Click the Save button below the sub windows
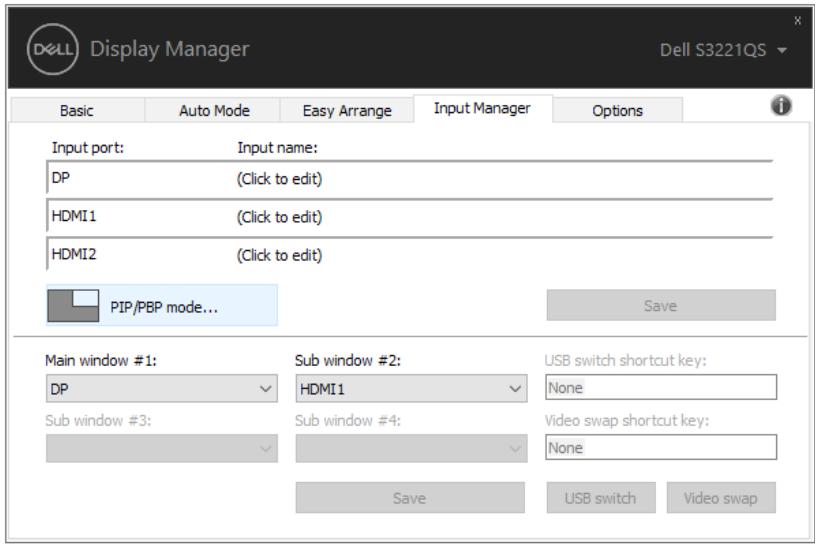This screenshot has height=545, width=815. point(410,498)
